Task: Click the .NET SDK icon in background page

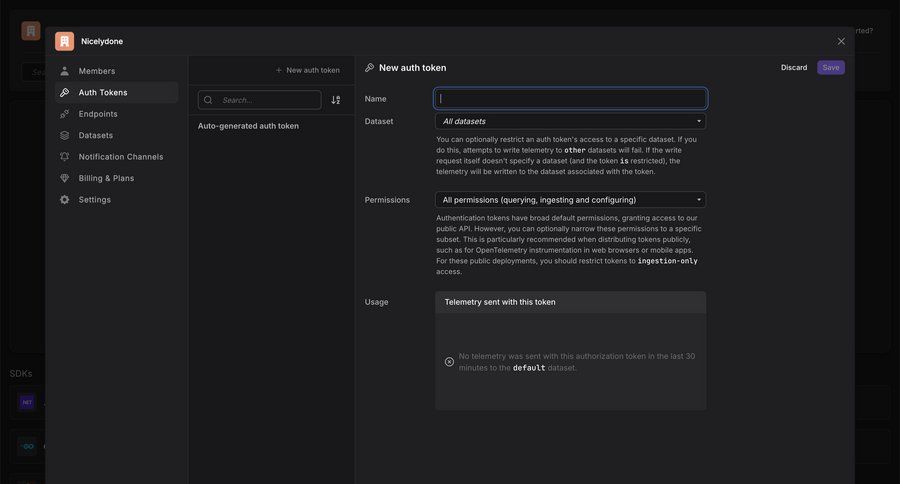Action: pyautogui.click(x=27, y=402)
